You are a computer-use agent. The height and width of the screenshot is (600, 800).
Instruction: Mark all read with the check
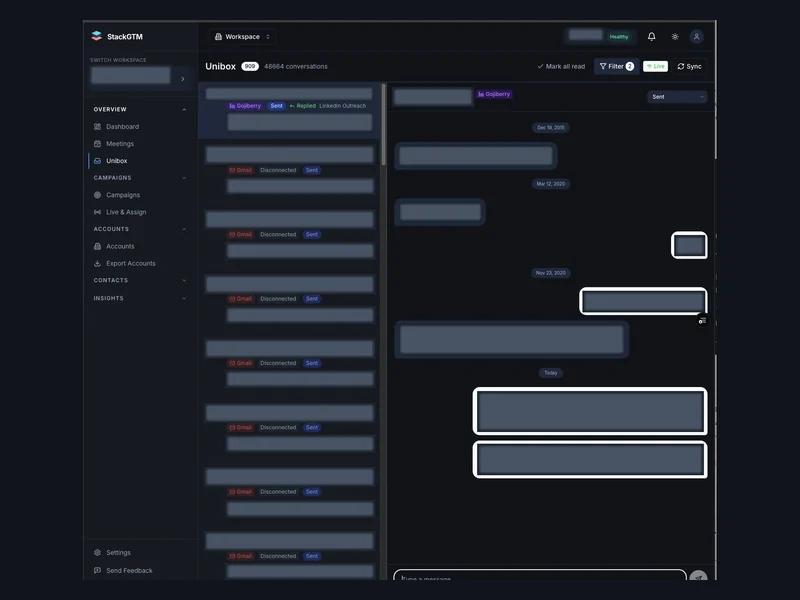[x=561, y=66]
